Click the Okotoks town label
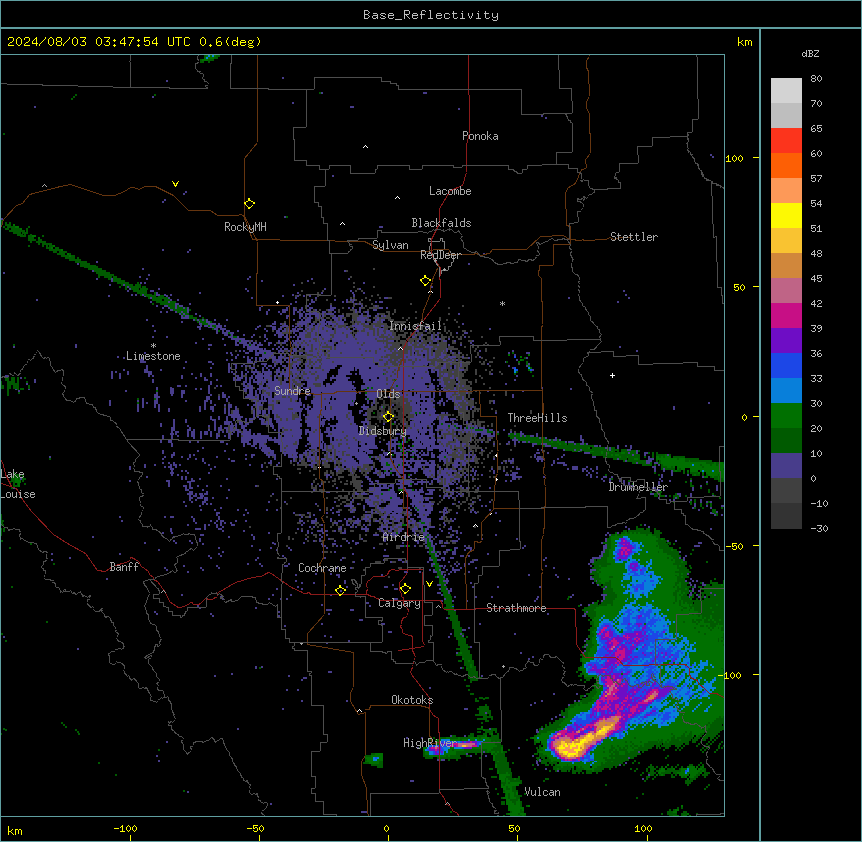 pos(412,700)
